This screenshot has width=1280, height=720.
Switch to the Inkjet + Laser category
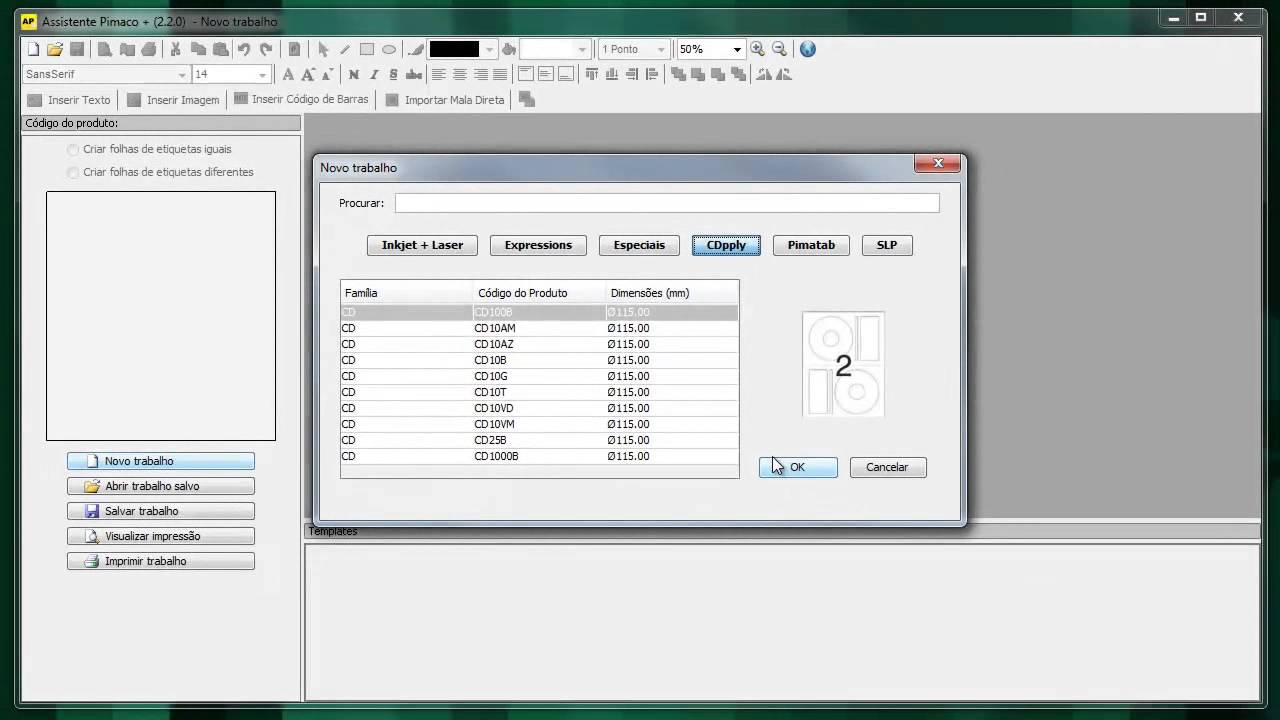[422, 245]
